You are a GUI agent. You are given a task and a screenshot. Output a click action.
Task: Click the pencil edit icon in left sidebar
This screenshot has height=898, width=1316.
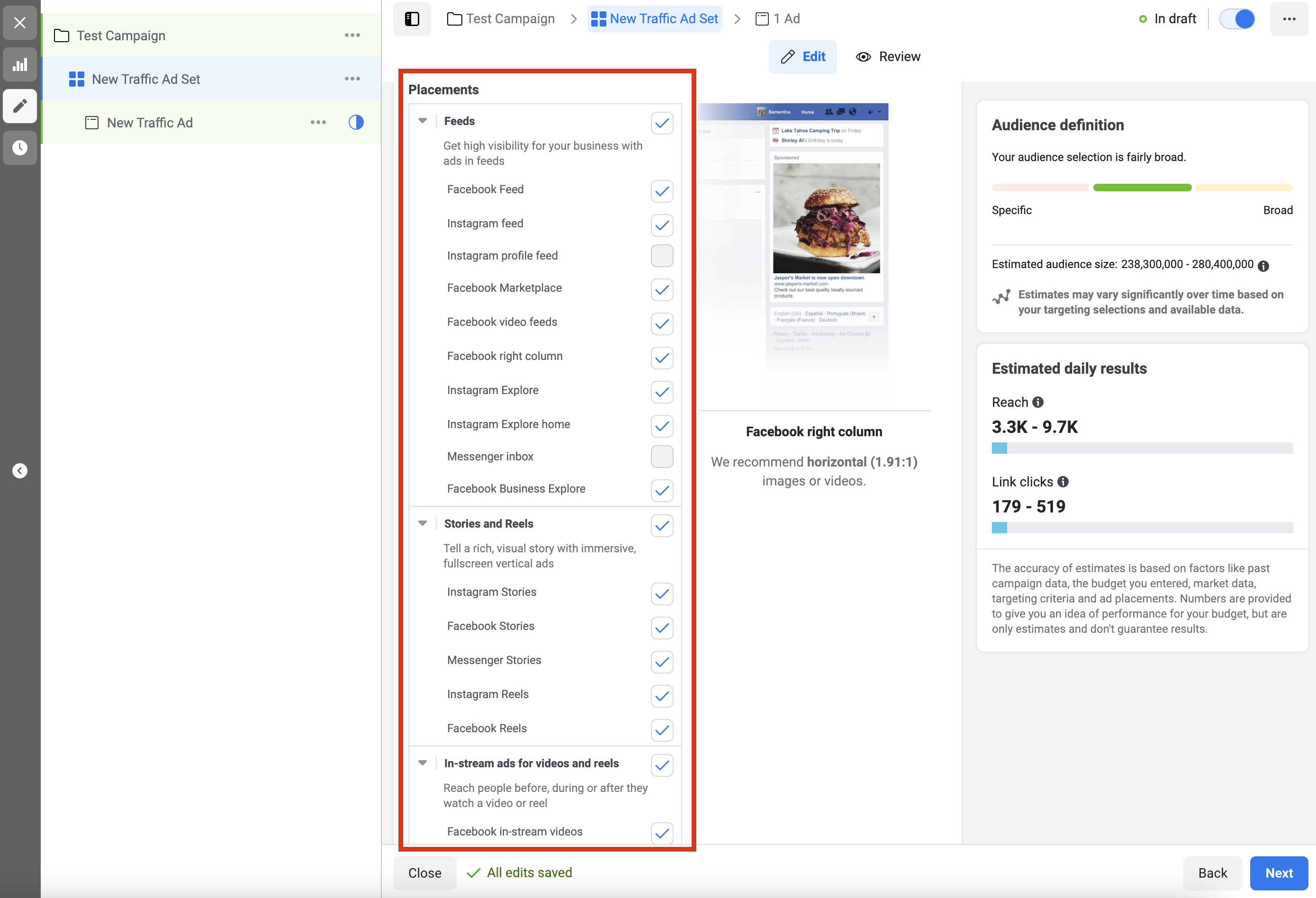point(20,106)
